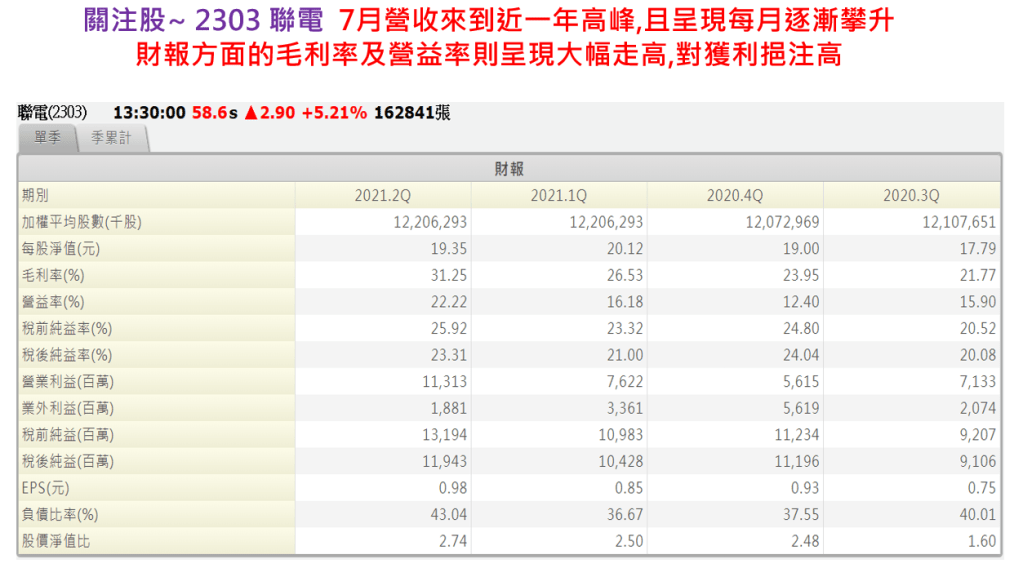The width and height of the screenshot is (1023, 568).
Task: Select the 2021.1Q column header
Action: (559, 196)
